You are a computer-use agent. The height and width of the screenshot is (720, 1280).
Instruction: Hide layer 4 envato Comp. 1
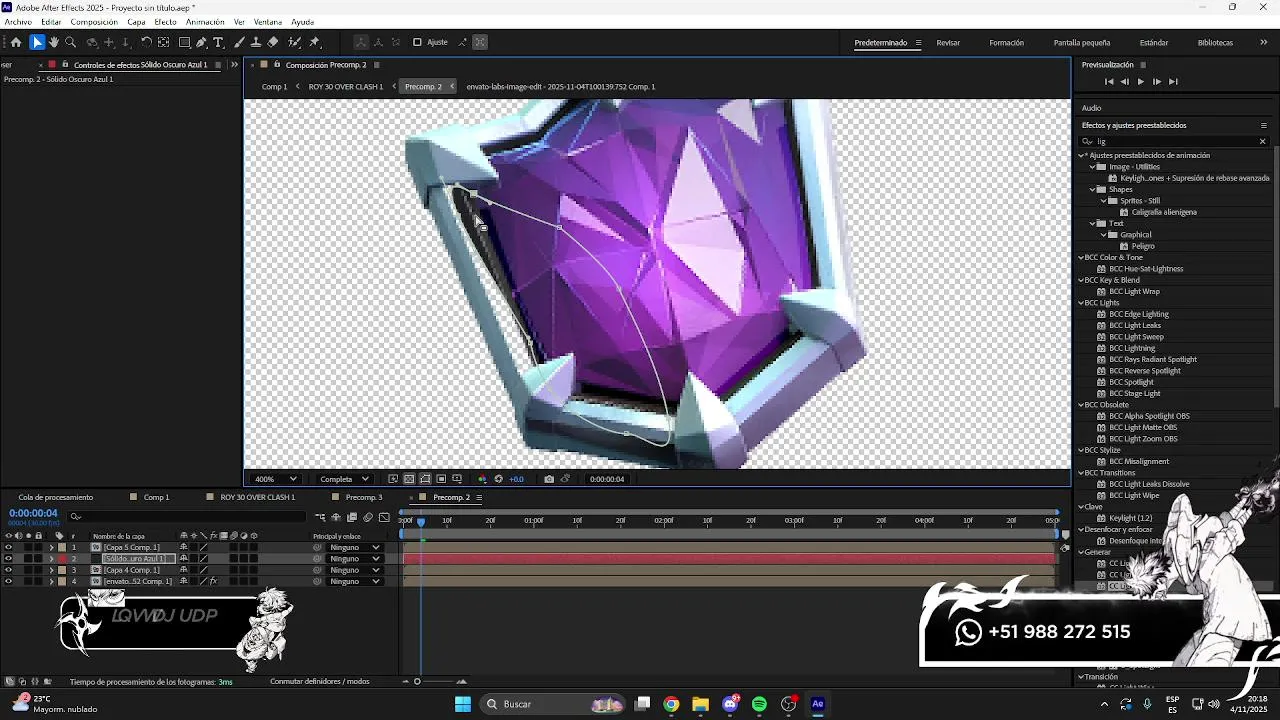tap(8, 581)
